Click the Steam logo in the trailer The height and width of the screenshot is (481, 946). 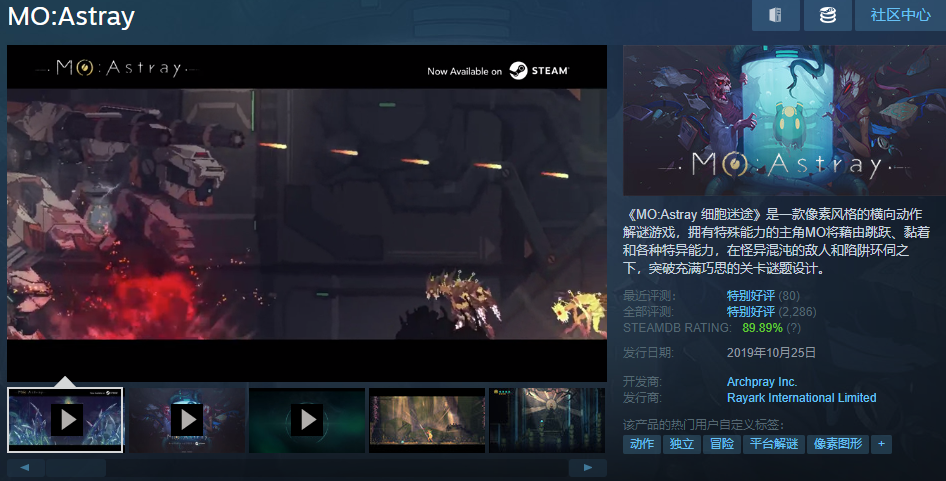pos(539,71)
